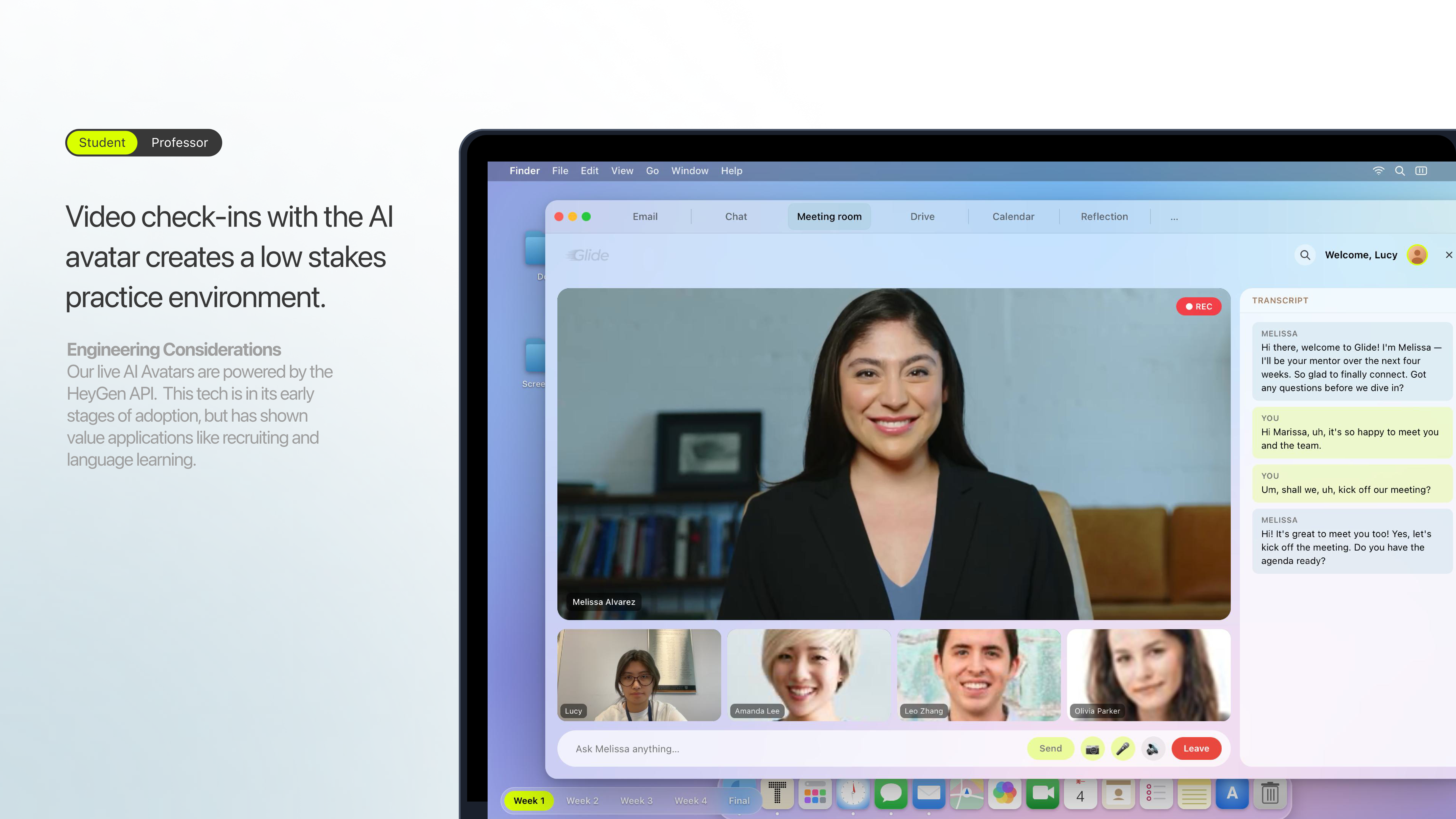Toggle the camera icon in meeting controls
The image size is (1456, 819).
click(x=1092, y=749)
